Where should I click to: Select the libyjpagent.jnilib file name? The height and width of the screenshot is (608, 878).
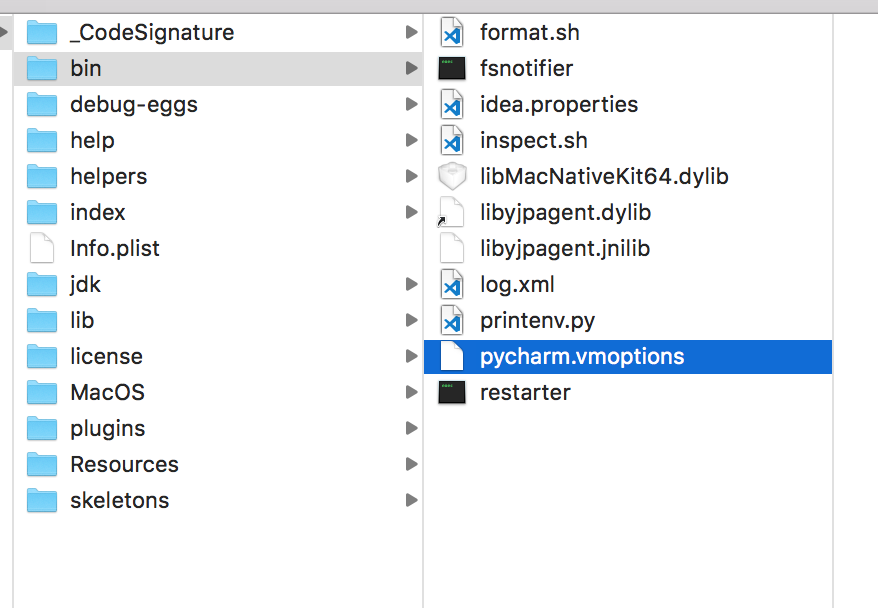click(565, 249)
